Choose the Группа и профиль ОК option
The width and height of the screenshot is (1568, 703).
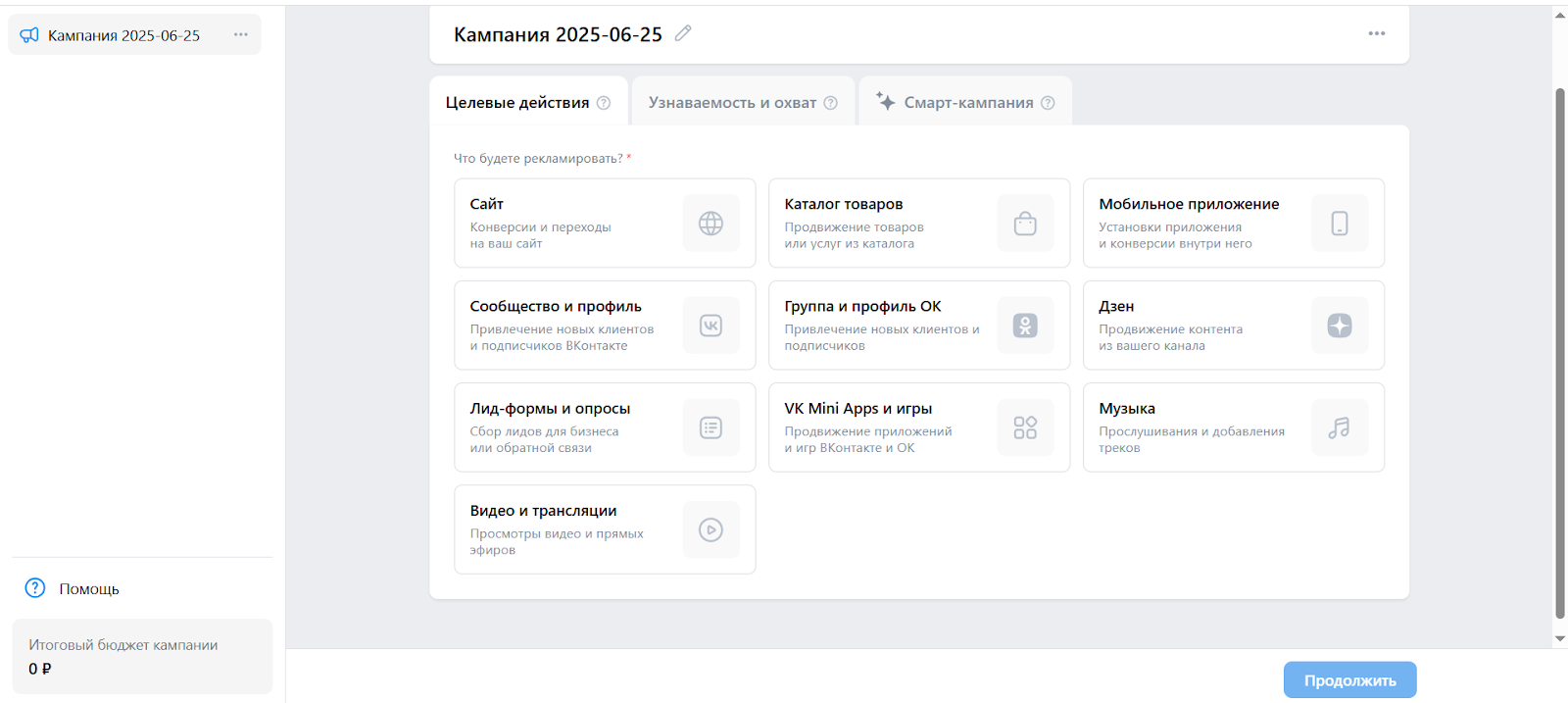pyautogui.click(x=919, y=325)
